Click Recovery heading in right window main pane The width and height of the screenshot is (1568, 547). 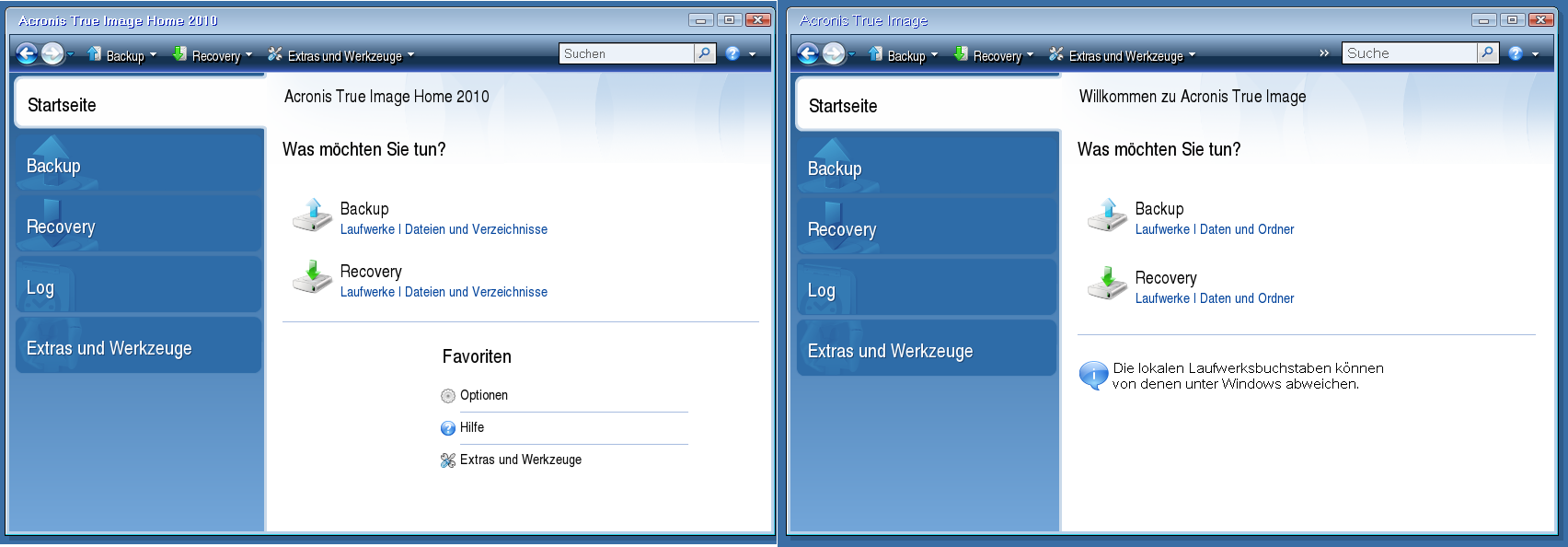[x=1166, y=278]
